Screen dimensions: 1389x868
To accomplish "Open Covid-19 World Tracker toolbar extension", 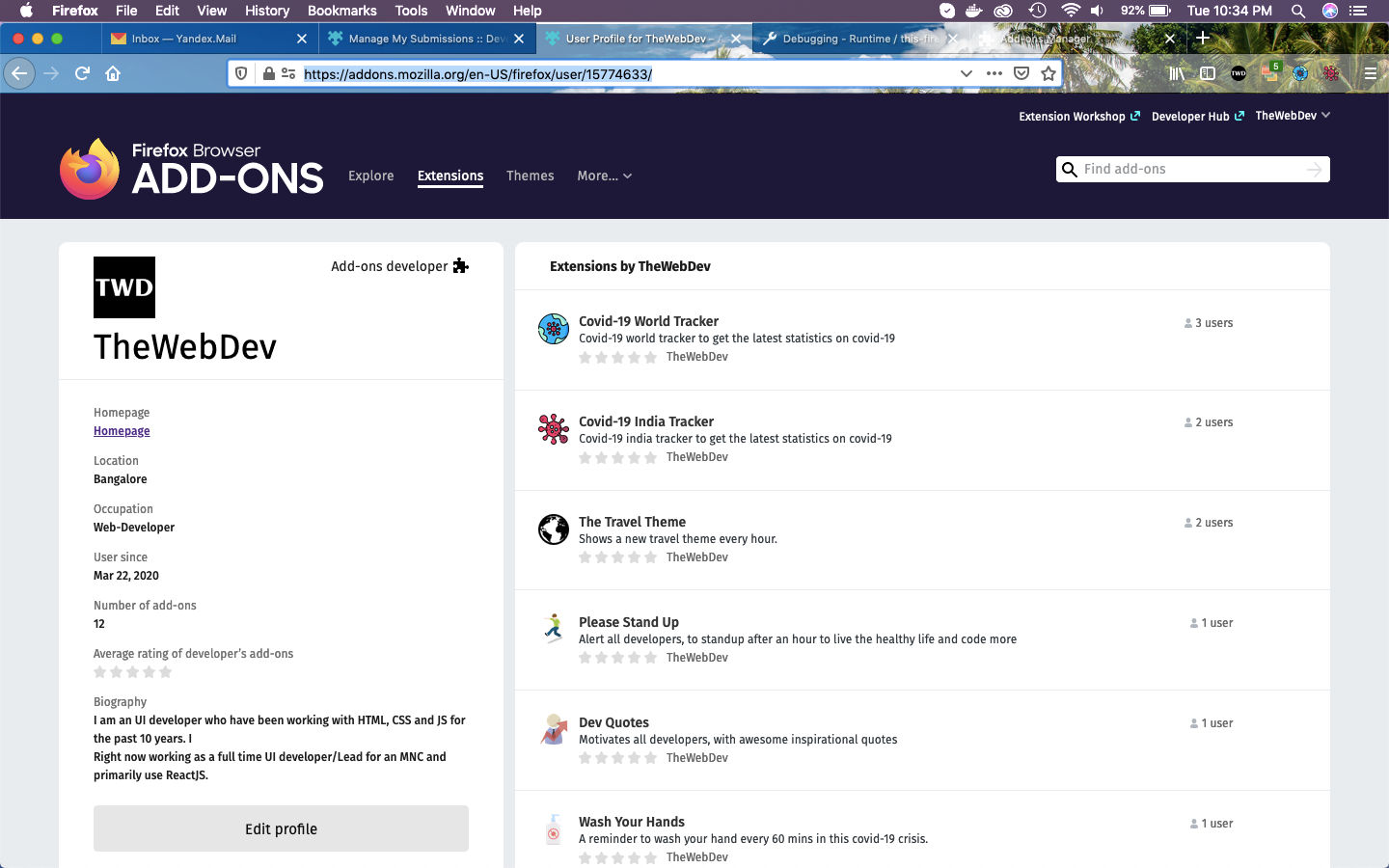I will click(1300, 73).
